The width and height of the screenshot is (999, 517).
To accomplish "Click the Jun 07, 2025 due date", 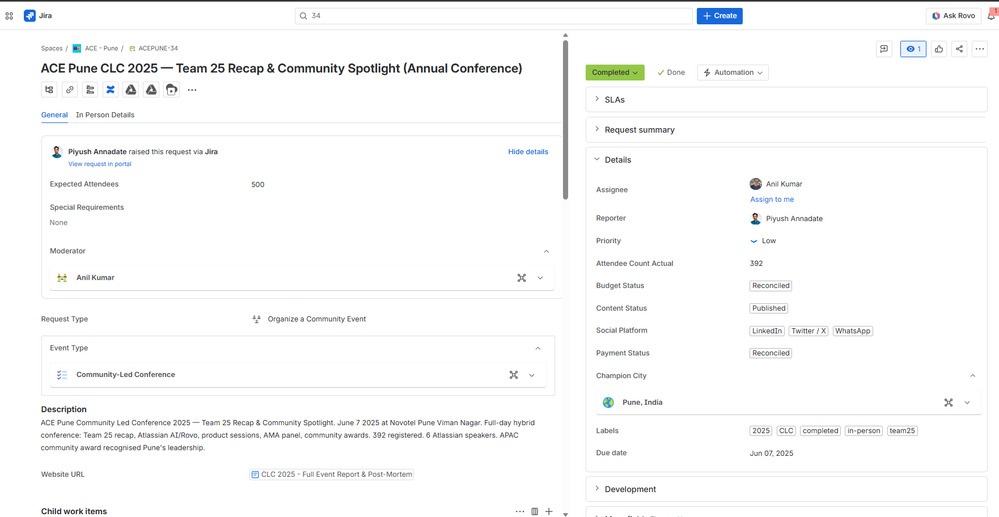I will [x=772, y=453].
